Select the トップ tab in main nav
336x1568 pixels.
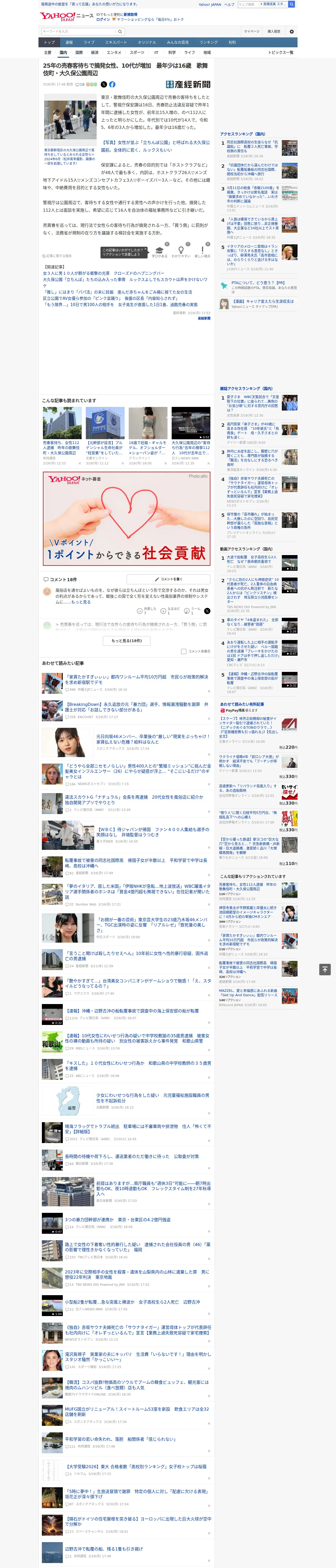pyautogui.click(x=49, y=42)
